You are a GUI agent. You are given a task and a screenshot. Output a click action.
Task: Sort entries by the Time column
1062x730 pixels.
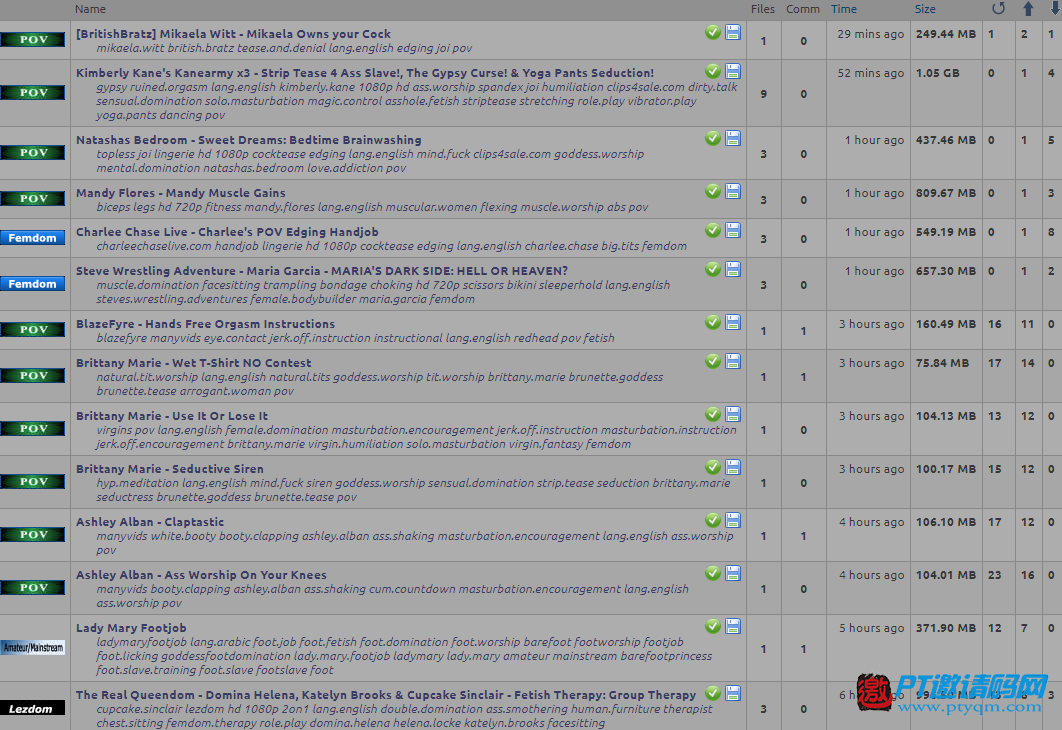pyautogui.click(x=844, y=9)
